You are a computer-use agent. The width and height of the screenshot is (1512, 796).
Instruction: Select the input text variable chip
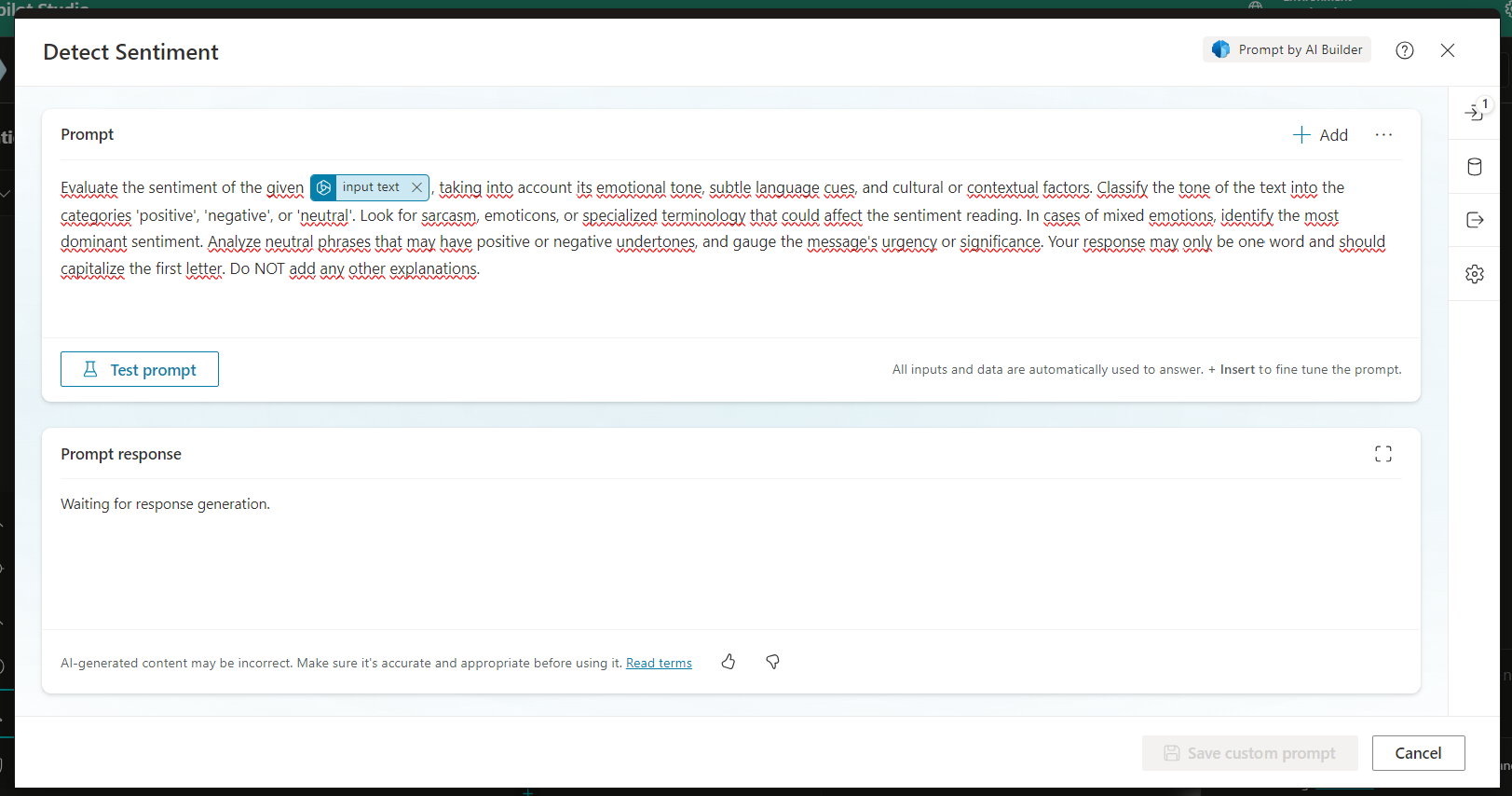(370, 187)
